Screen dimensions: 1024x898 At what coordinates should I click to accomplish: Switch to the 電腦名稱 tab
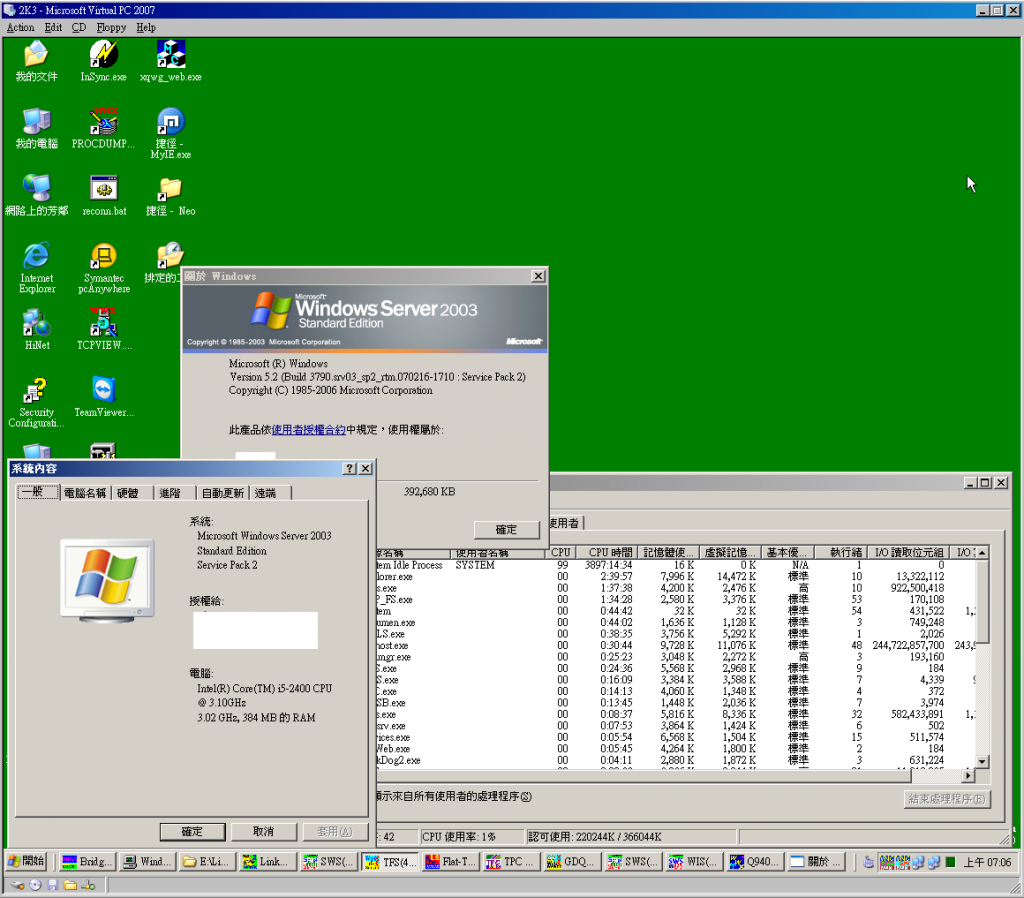point(85,493)
